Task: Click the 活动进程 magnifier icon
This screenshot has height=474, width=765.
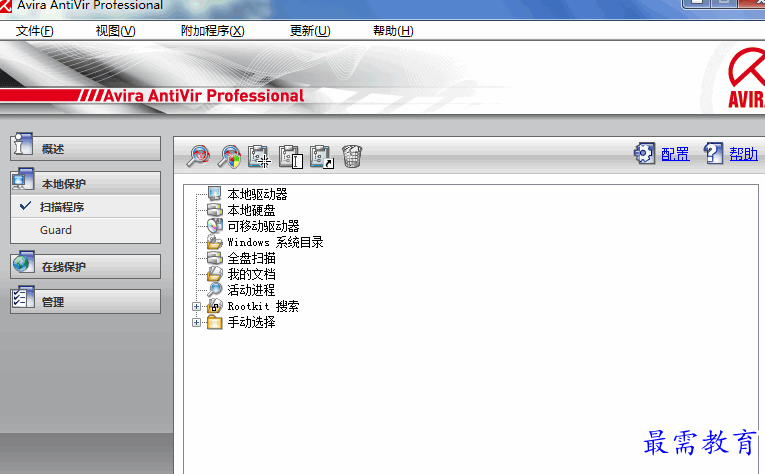Action: click(x=215, y=290)
